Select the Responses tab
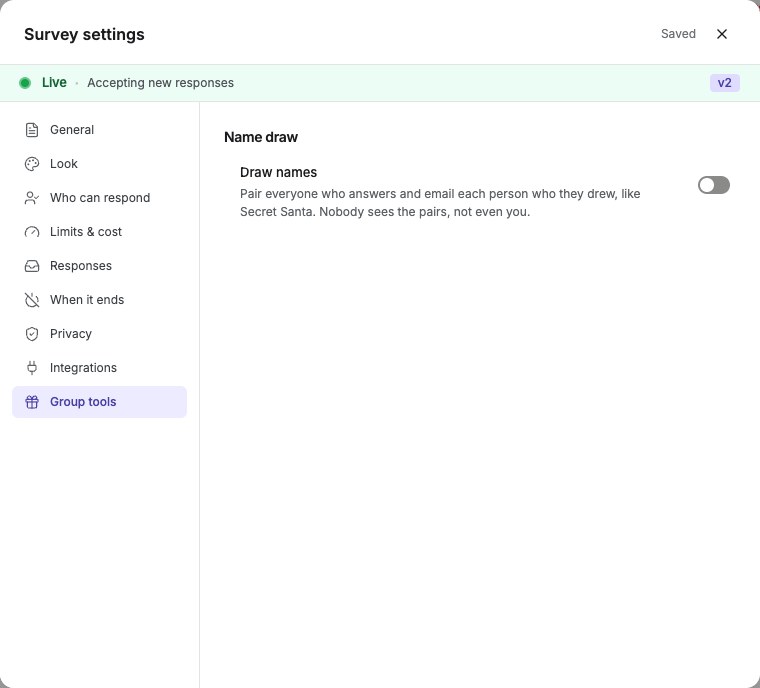This screenshot has height=688, width=760. (99, 266)
